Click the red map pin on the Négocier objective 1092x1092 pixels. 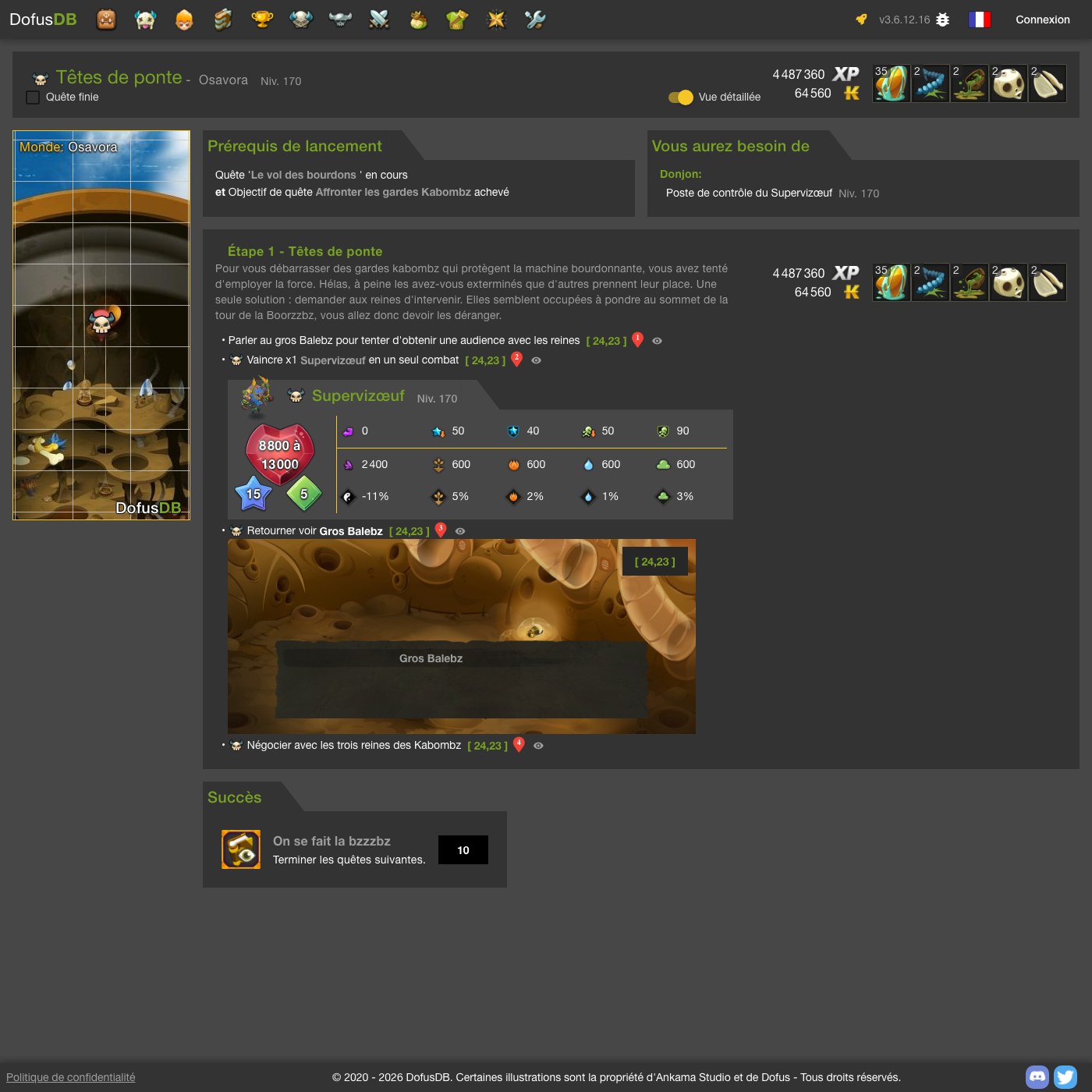(519, 745)
